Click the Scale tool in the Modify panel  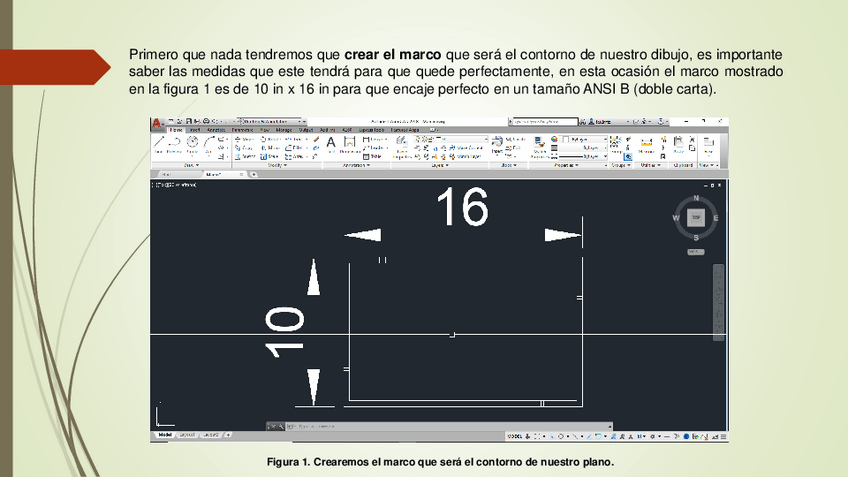pos(270,156)
